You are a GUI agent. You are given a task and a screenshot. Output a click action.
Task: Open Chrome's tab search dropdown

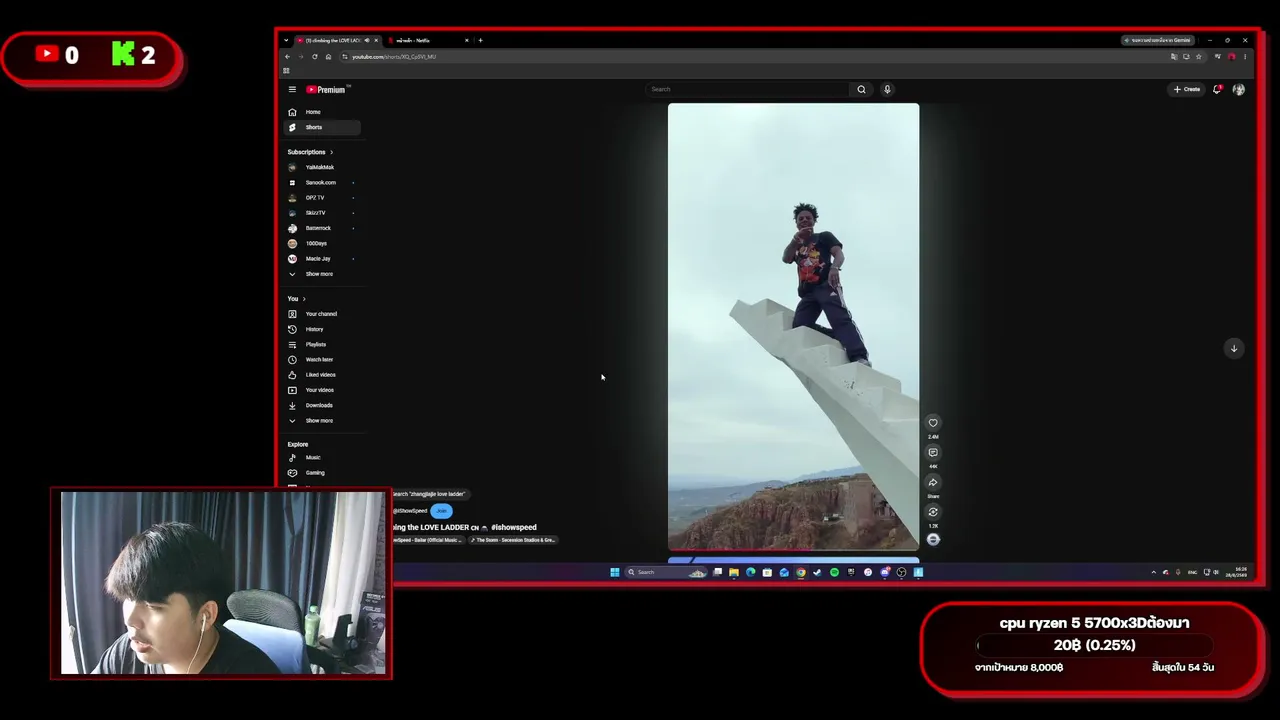[x=286, y=40]
